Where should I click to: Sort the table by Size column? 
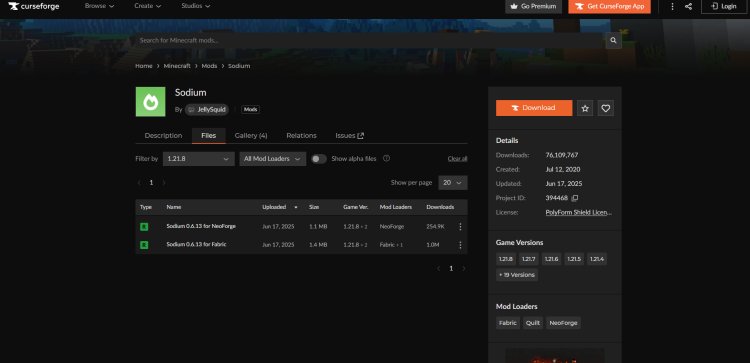pyautogui.click(x=314, y=207)
